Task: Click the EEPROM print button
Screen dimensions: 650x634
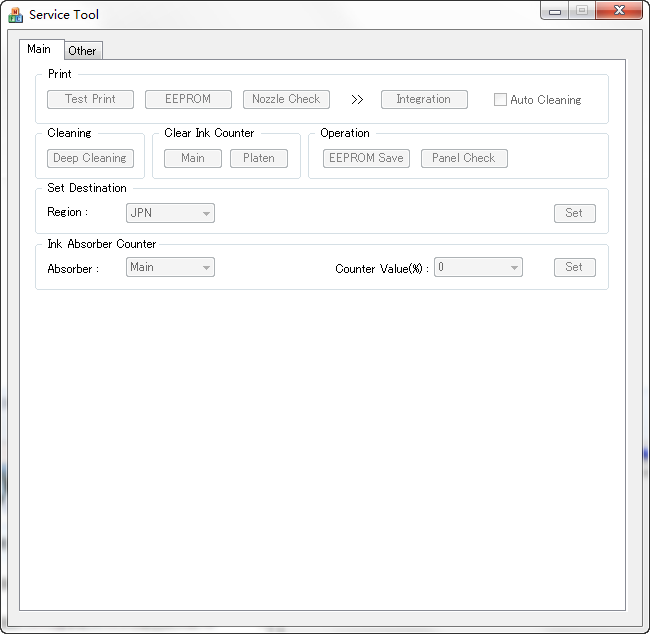Action: pyautogui.click(x=188, y=100)
